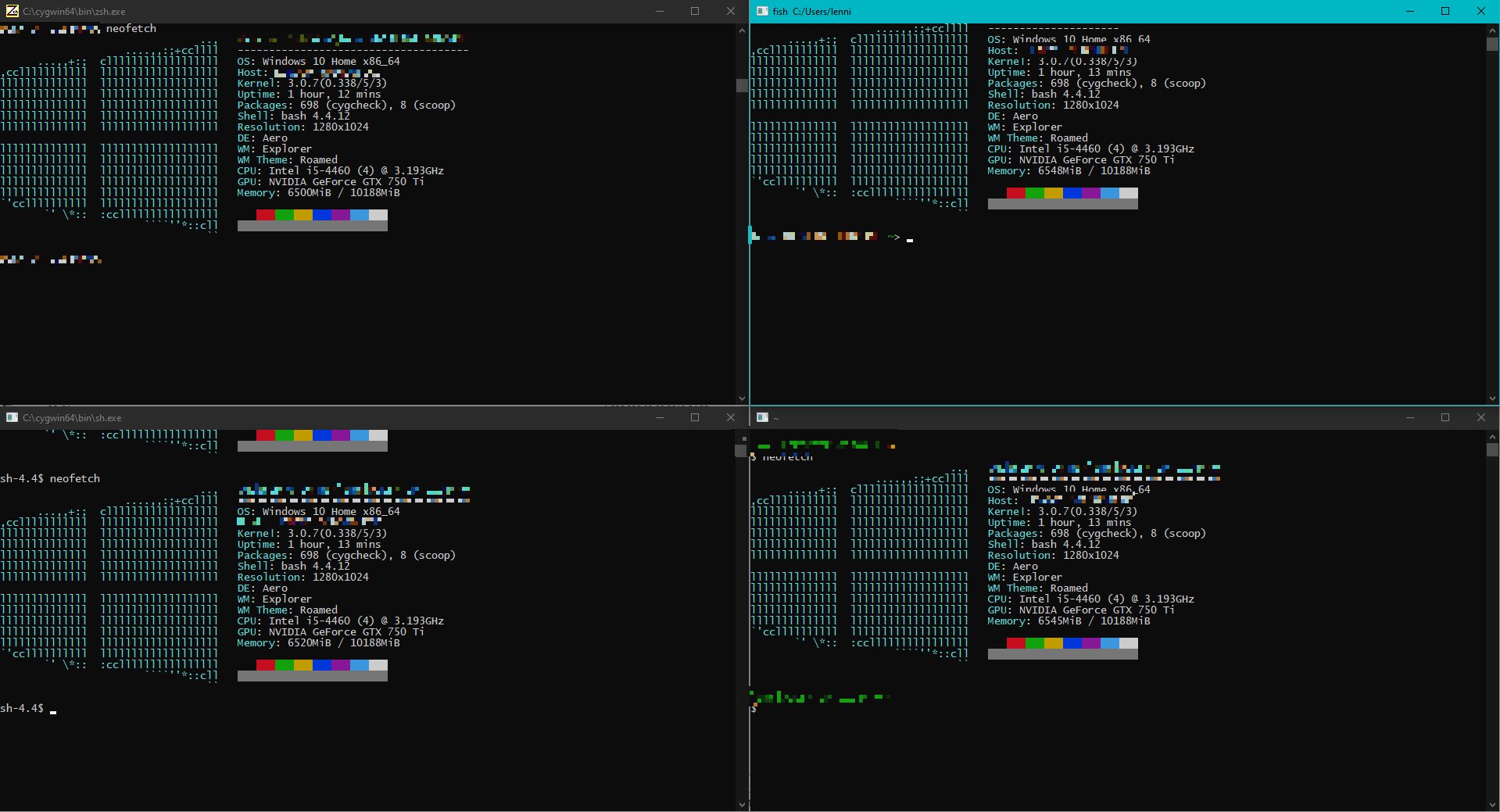
Task: Click 'sh-4.4$ neofetch' command line
Action: point(50,478)
